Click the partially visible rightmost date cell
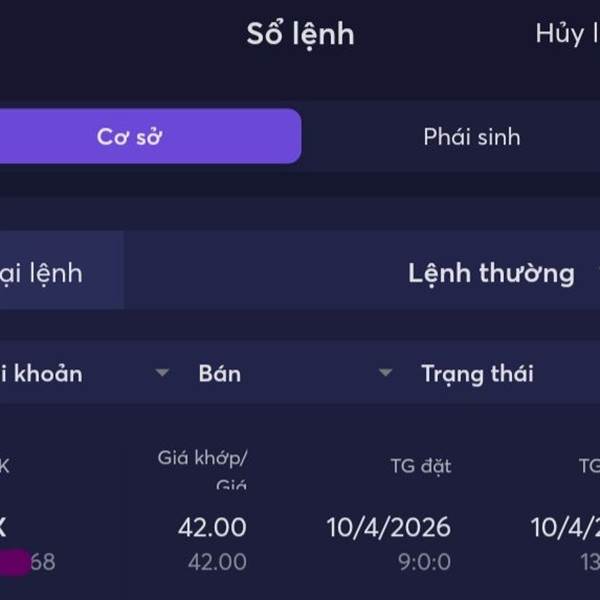 [x=565, y=527]
